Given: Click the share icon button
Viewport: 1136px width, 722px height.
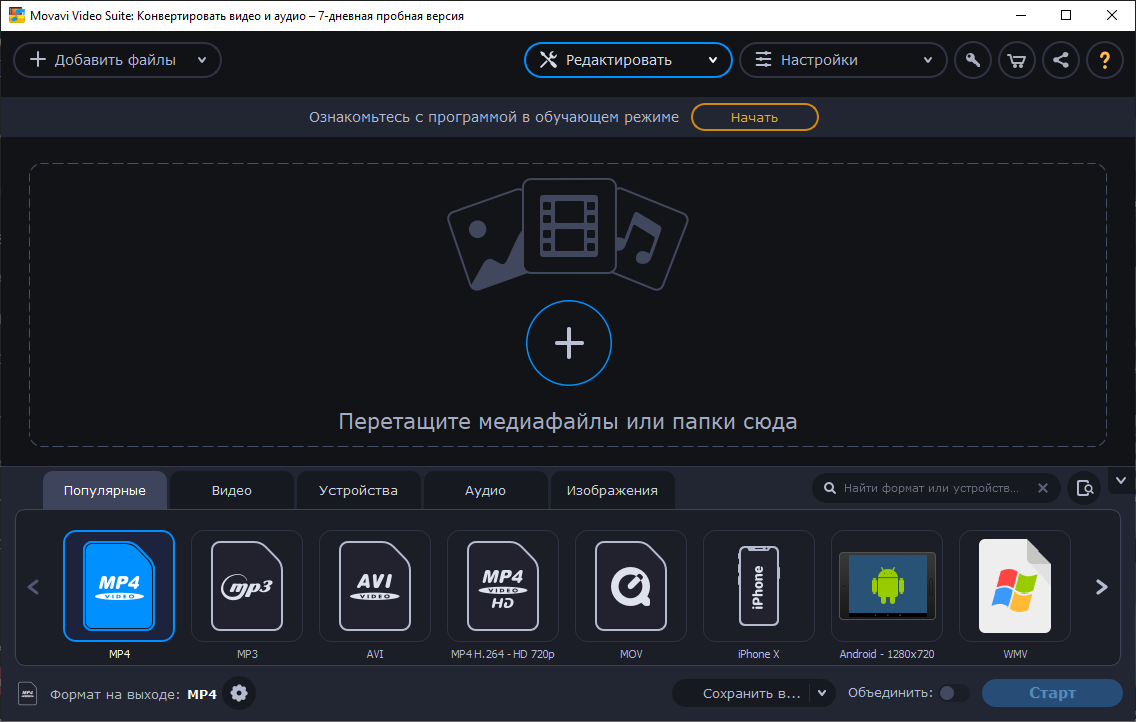Looking at the screenshot, I should pyautogui.click(x=1061, y=60).
